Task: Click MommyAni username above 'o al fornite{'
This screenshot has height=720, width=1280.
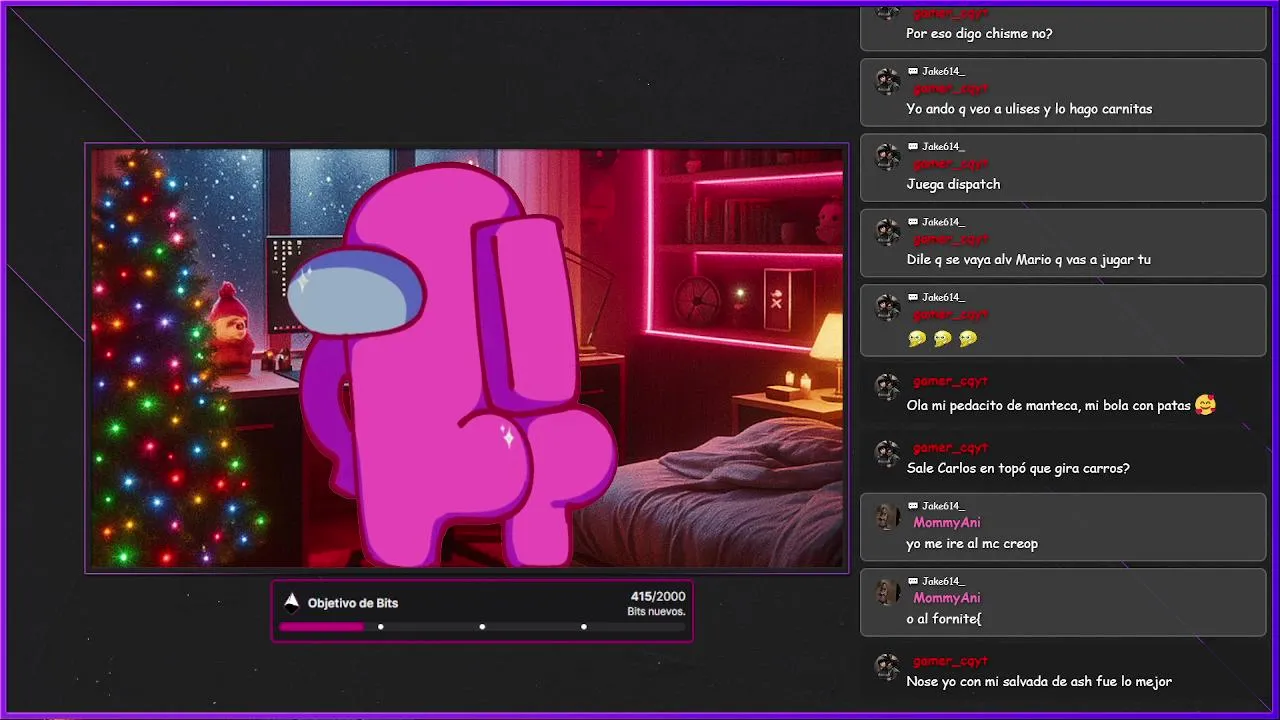Action: 947,598
